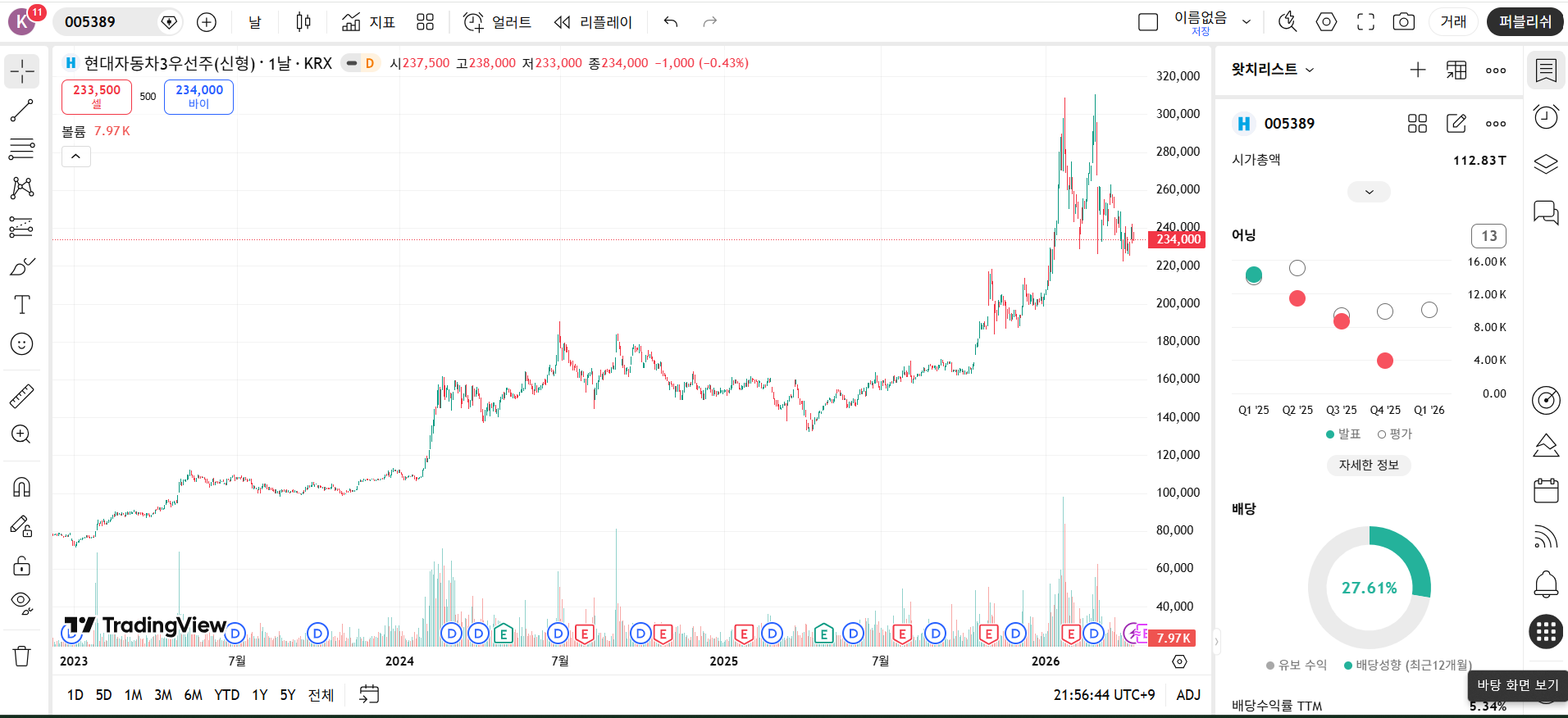The width and height of the screenshot is (1568, 718).
Task: Add symbol to compare with plus icon
Action: pos(207,22)
